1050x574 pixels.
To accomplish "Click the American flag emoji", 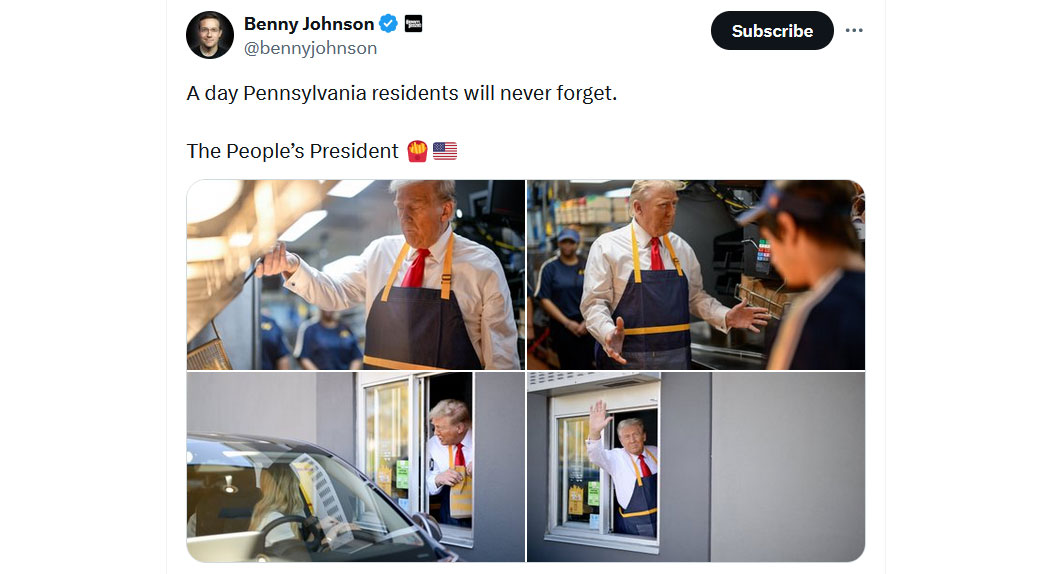I will click(x=445, y=151).
